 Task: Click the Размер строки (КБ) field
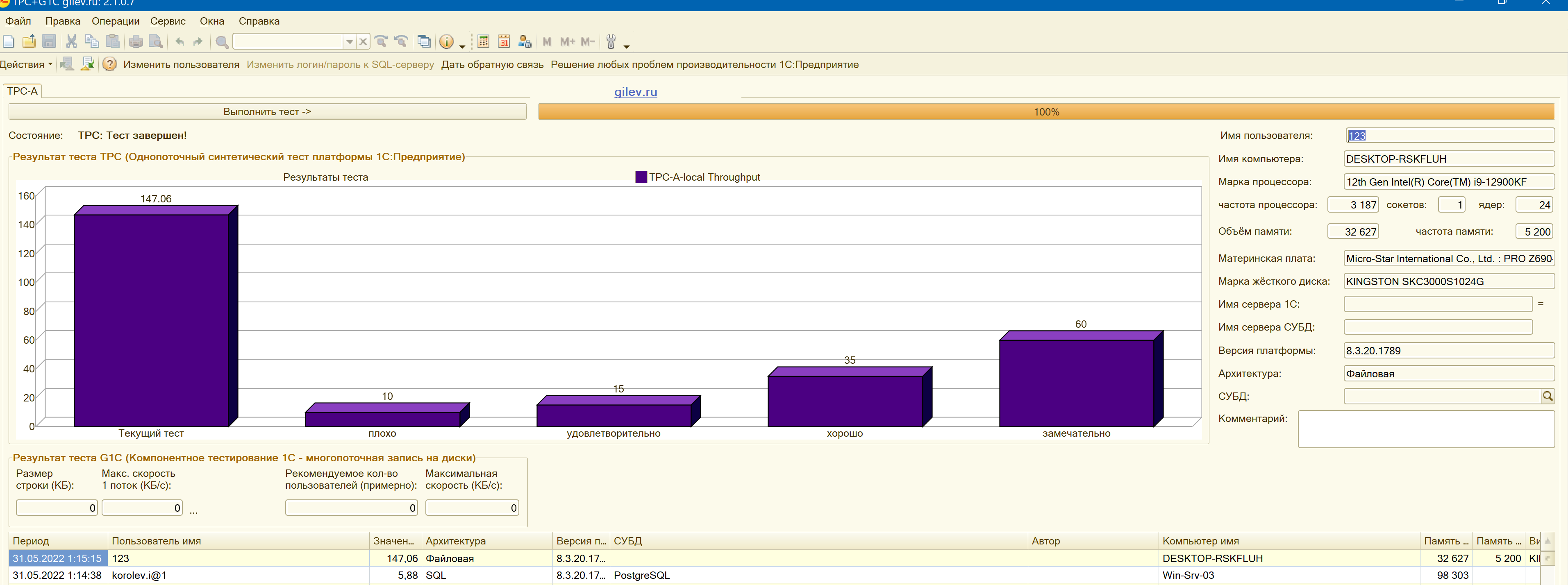57,508
